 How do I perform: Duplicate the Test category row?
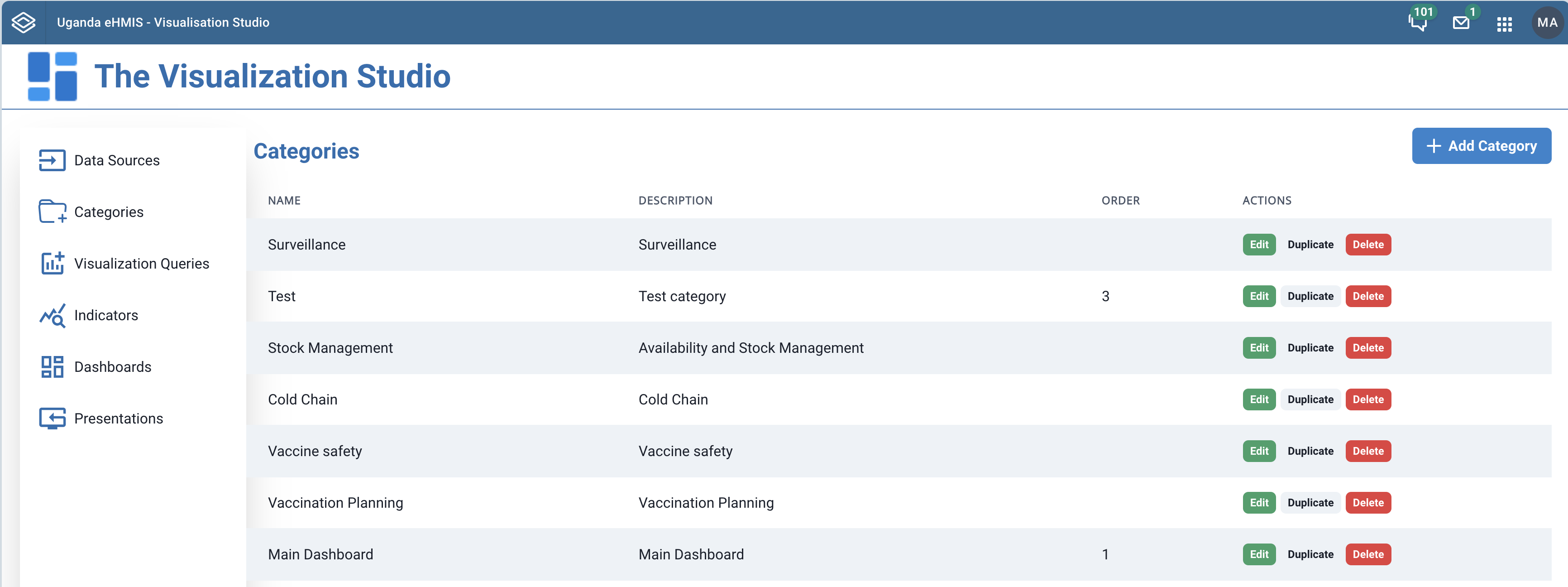click(x=1310, y=296)
